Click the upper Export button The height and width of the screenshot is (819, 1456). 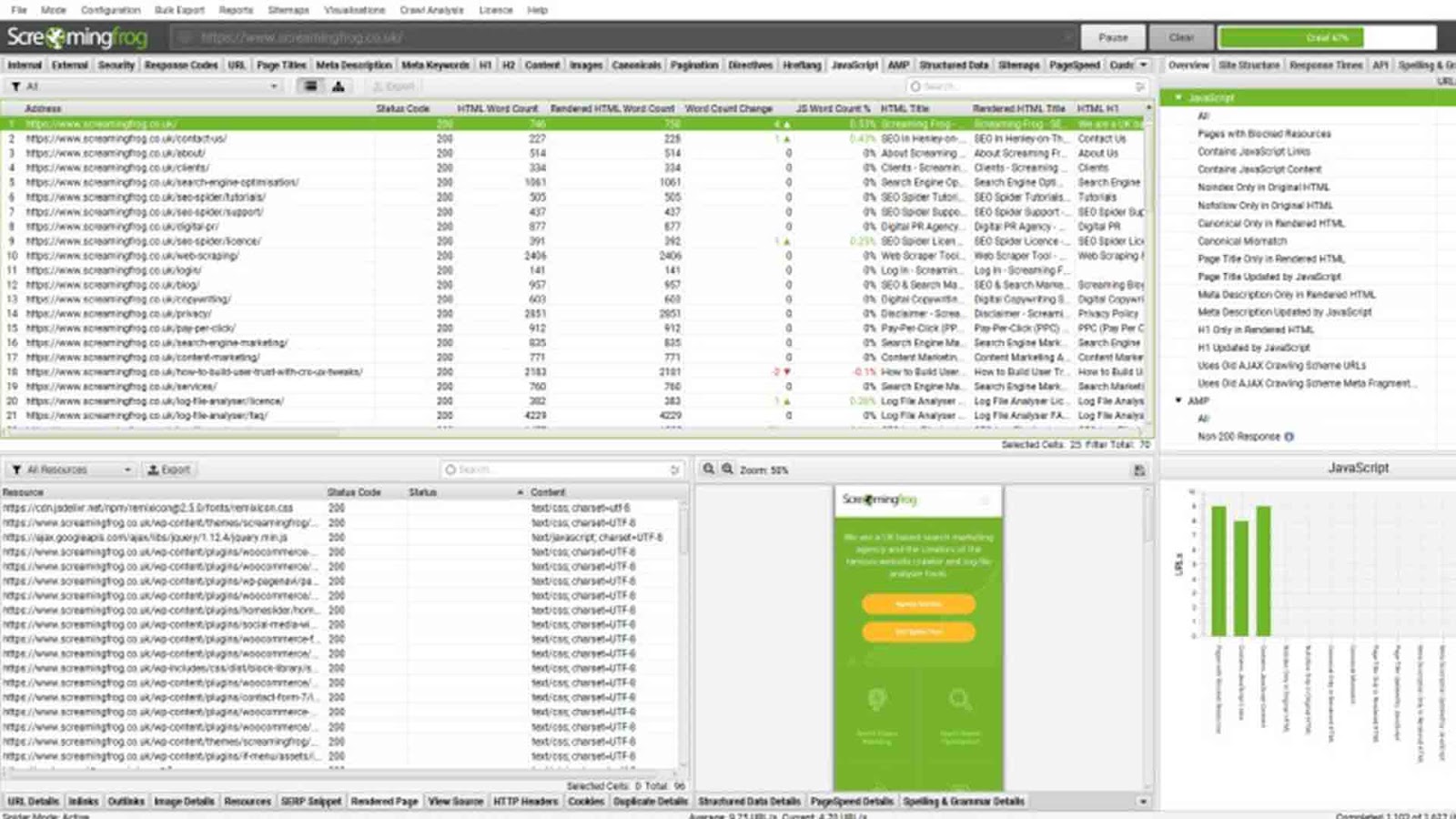tap(393, 86)
